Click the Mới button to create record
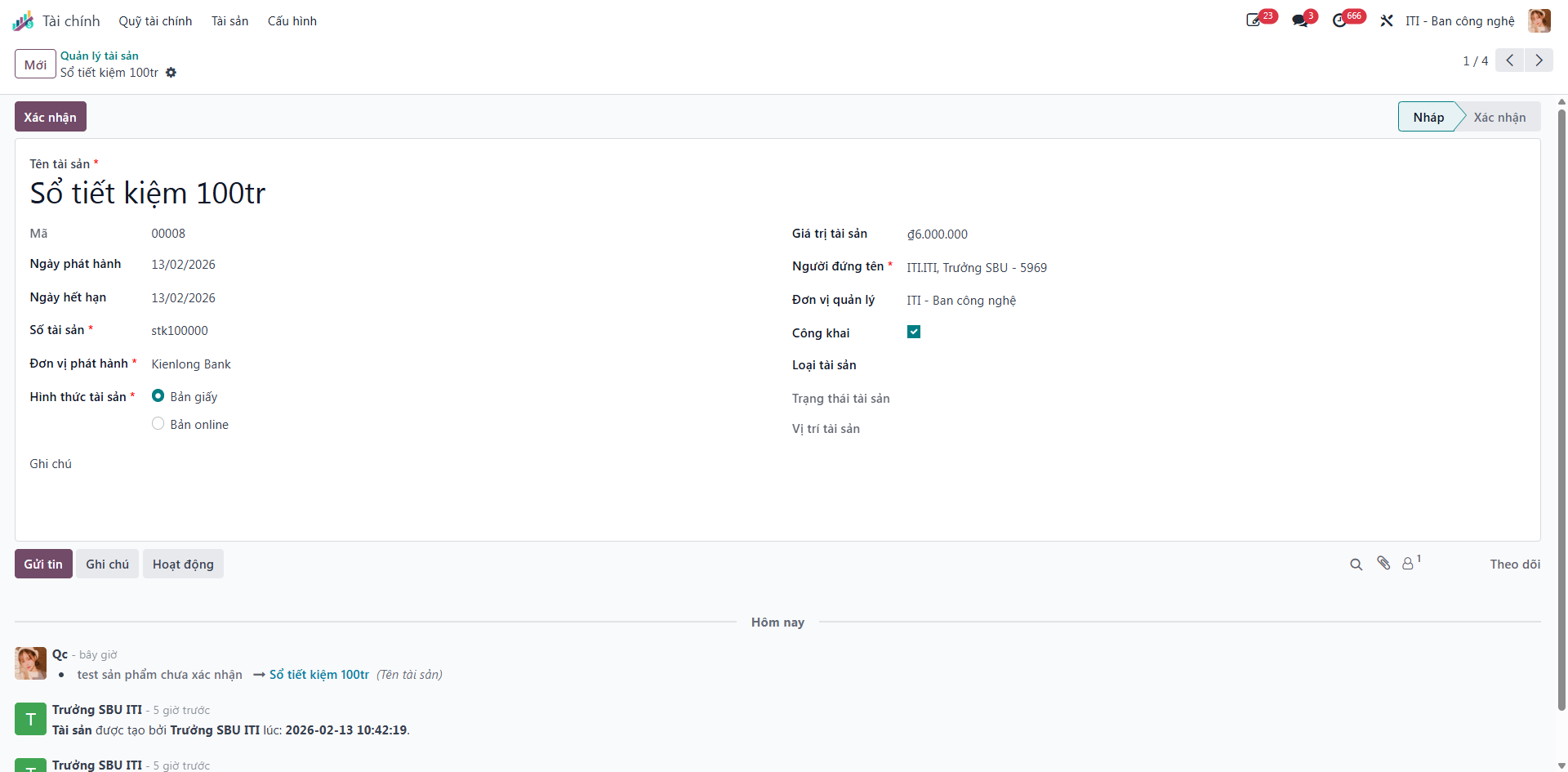 [35, 64]
